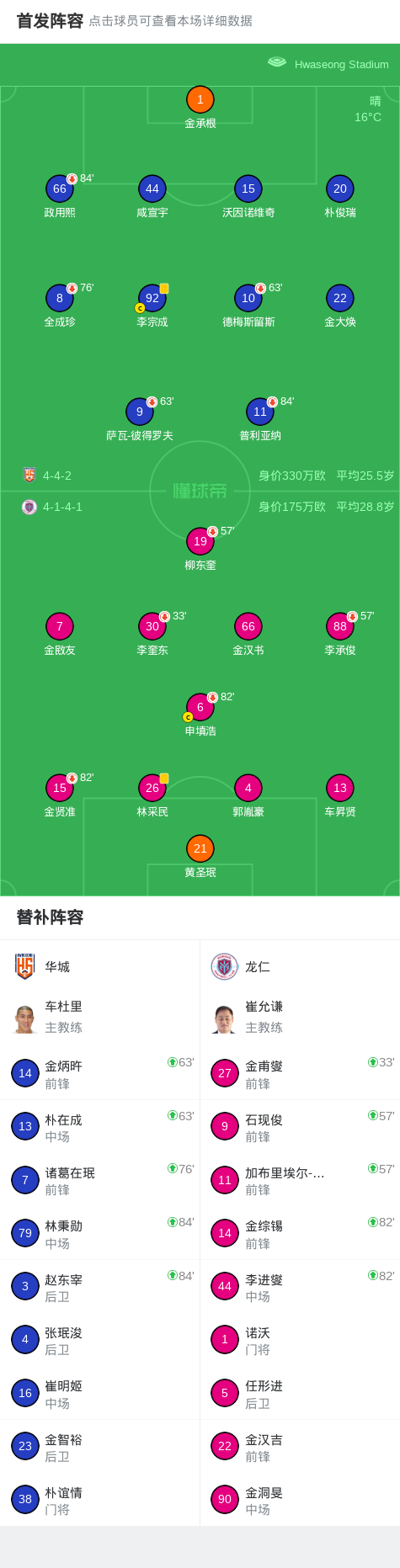Click the 4-4-2 formation team badge

(29, 475)
